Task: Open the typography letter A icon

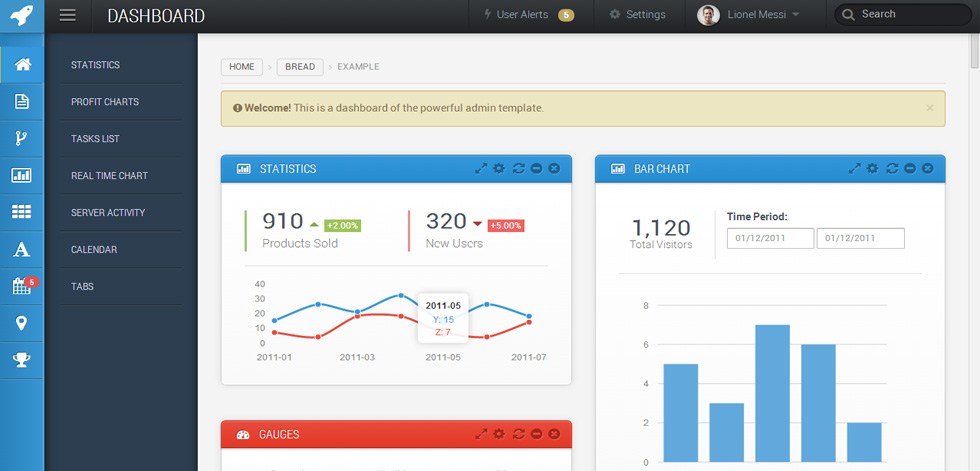Action: [x=22, y=249]
